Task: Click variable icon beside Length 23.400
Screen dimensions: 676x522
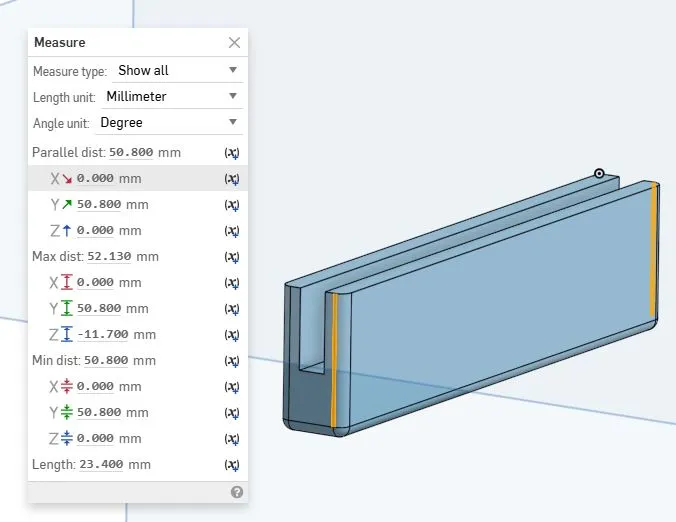Action: pos(232,465)
